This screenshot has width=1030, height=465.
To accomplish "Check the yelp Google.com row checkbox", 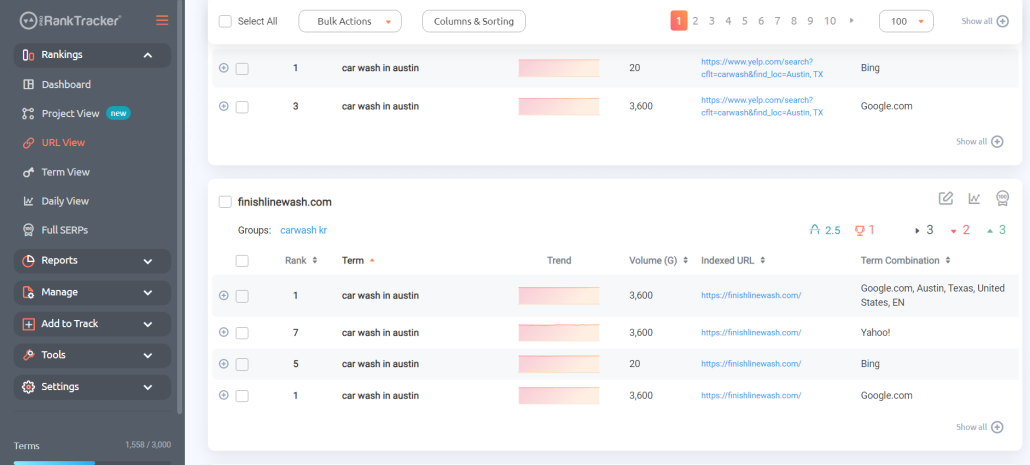I will click(242, 106).
